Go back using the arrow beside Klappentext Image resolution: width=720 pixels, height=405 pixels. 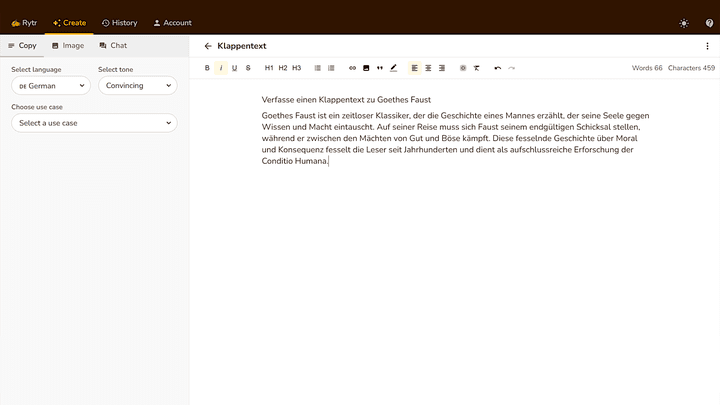(x=208, y=46)
